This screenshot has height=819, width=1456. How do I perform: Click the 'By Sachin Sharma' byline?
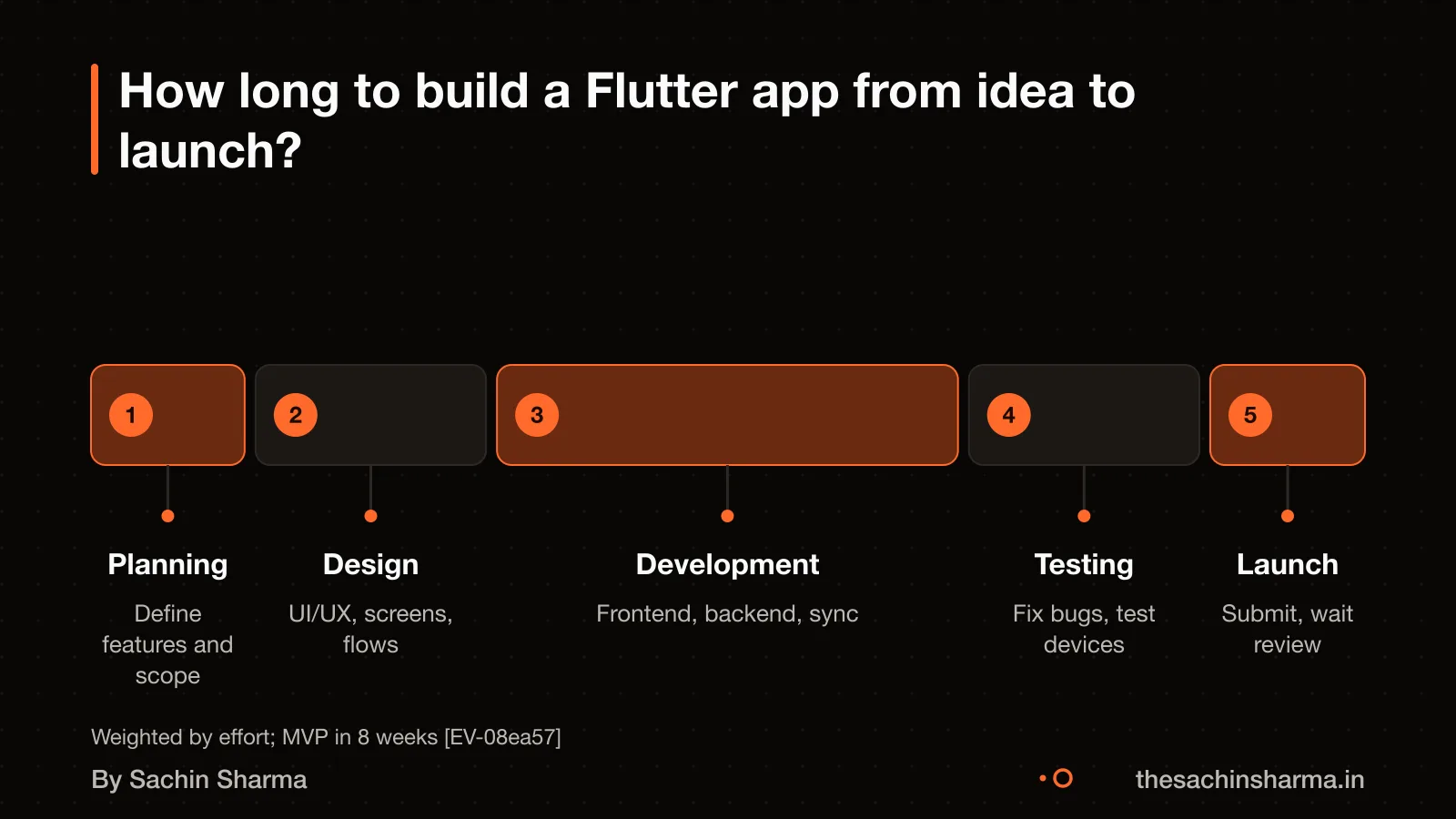coord(199,780)
